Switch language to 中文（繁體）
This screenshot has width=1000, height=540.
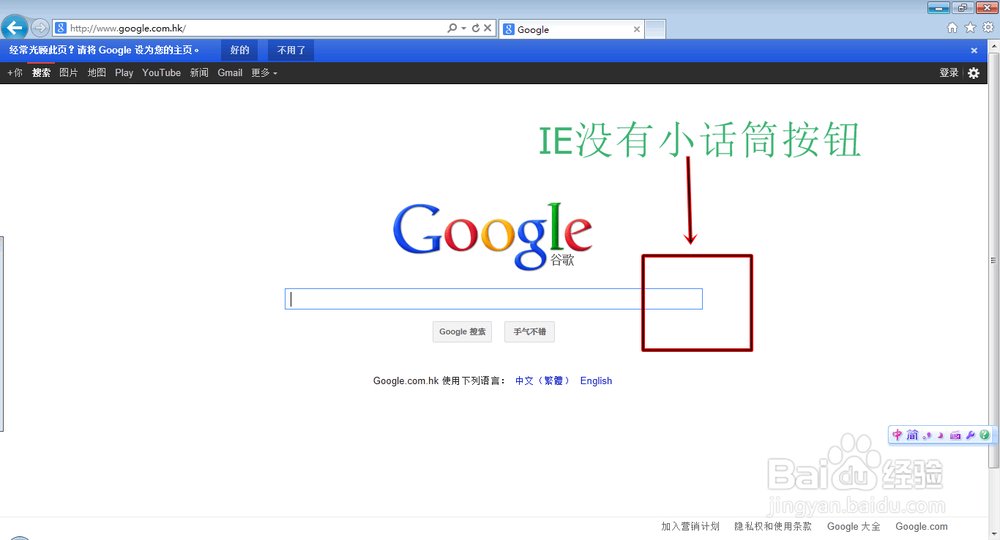coord(542,381)
